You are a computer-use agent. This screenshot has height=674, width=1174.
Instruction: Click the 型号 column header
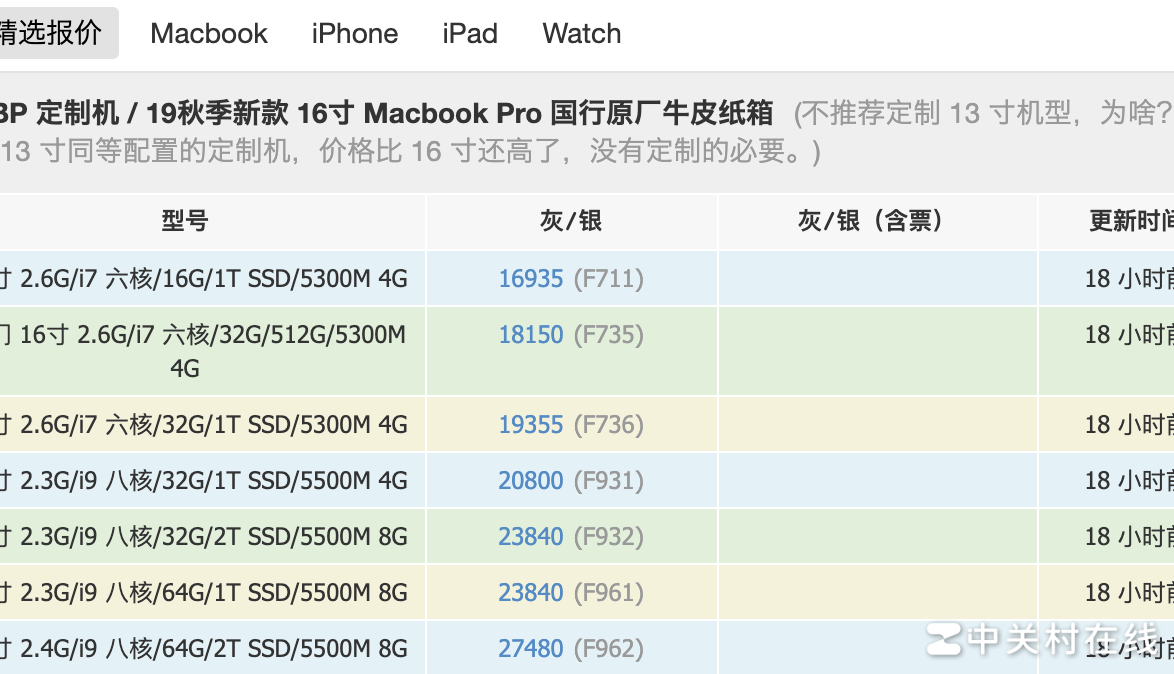(x=185, y=221)
